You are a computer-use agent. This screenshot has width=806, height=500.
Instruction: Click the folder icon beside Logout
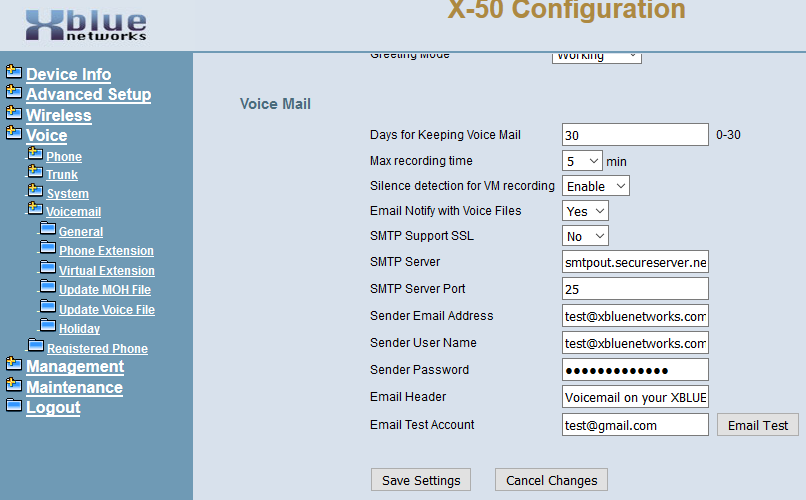[14, 406]
